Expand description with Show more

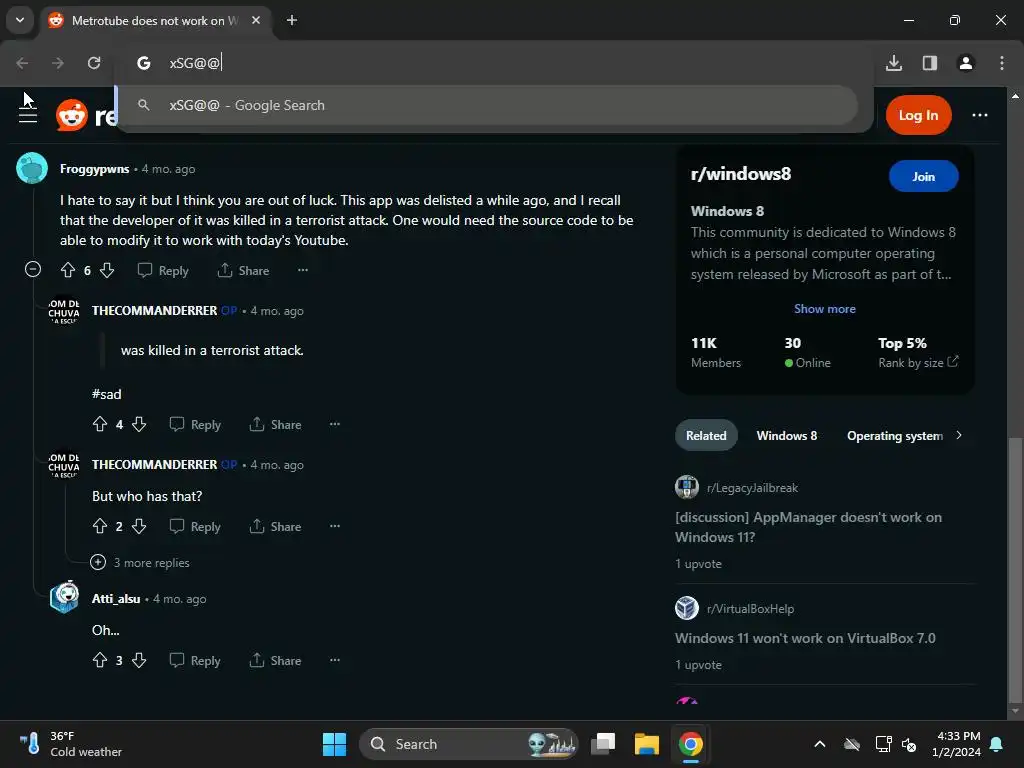pos(825,309)
